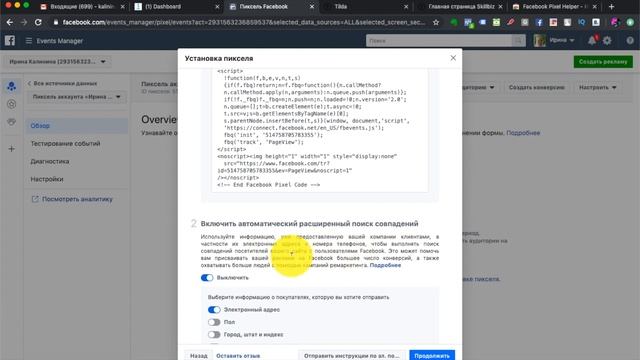Bookmark this page with the star icon
The width and height of the screenshot is (640, 360).
point(436,22)
